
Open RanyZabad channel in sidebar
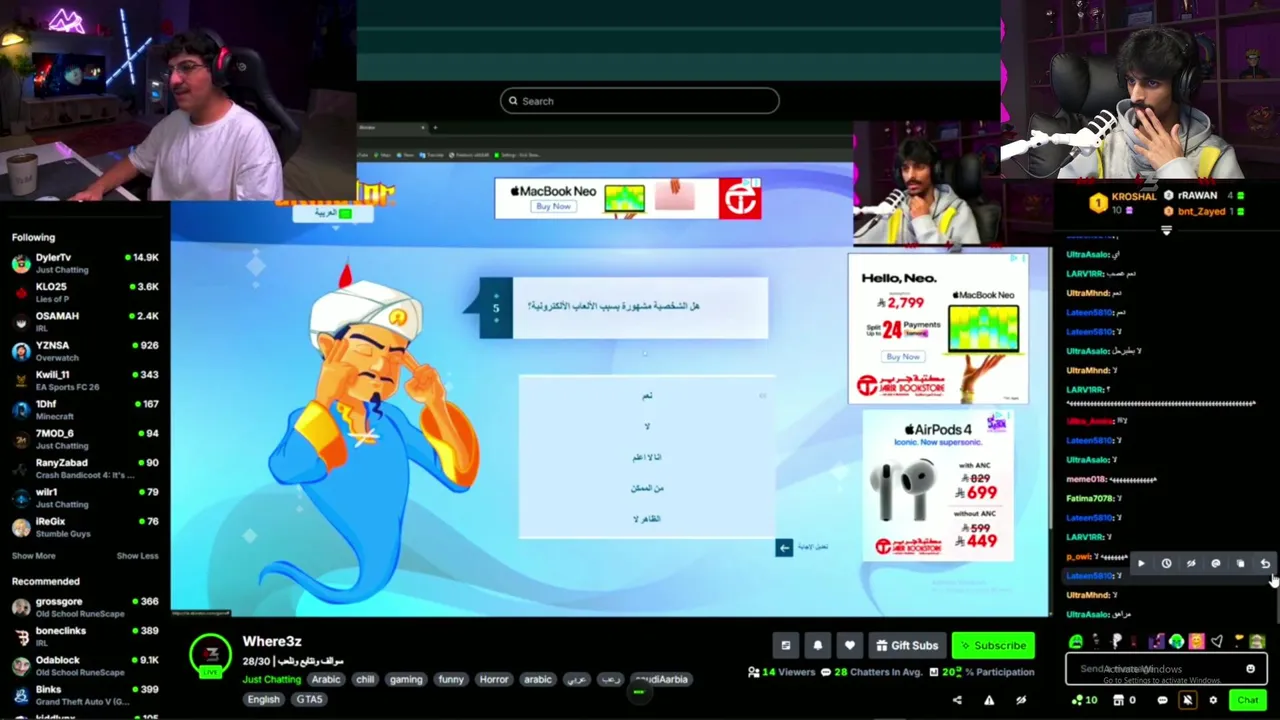[x=85, y=469]
